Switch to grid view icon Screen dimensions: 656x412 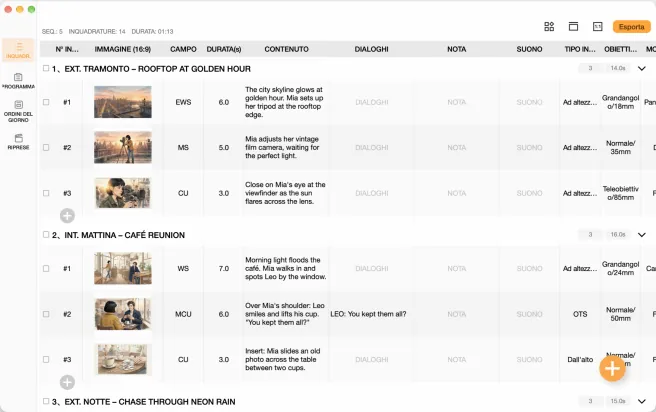point(549,27)
